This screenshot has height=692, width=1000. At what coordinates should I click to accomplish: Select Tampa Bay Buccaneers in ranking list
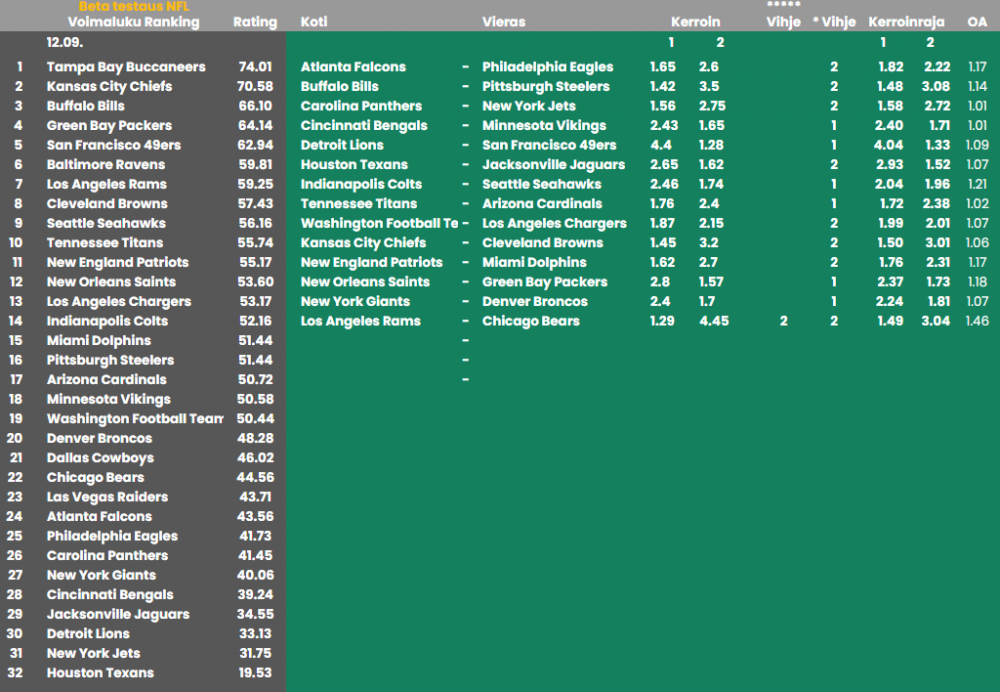click(126, 67)
